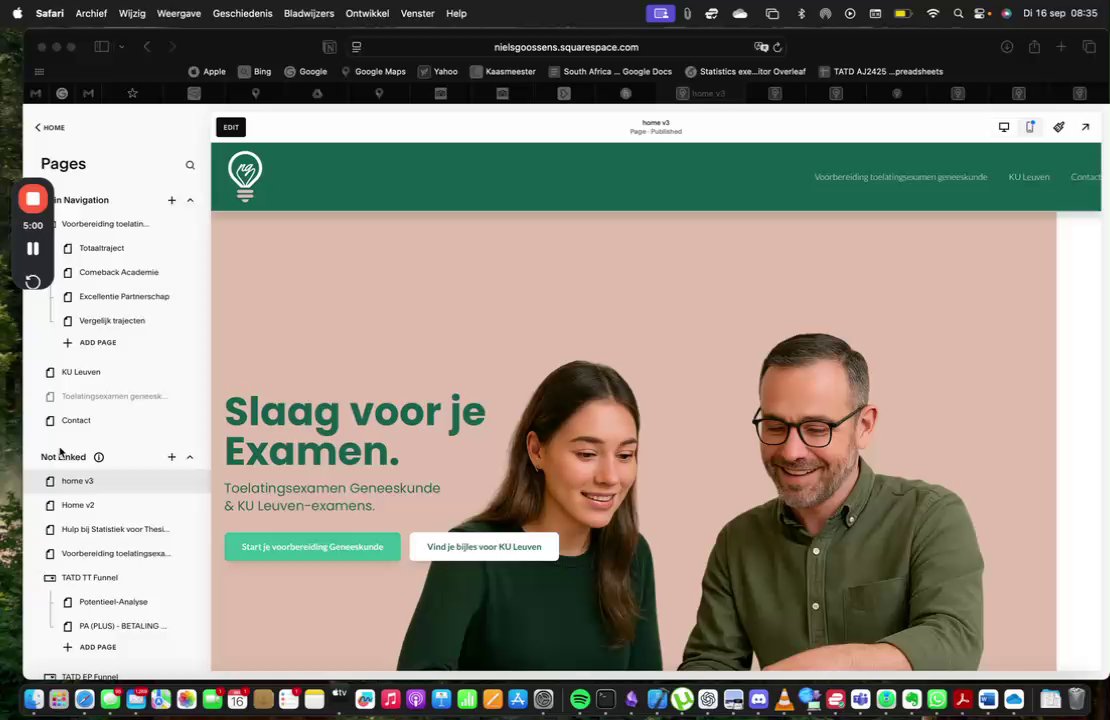Pause the screen recording
Screen dimensions: 1110x720
point(33,248)
